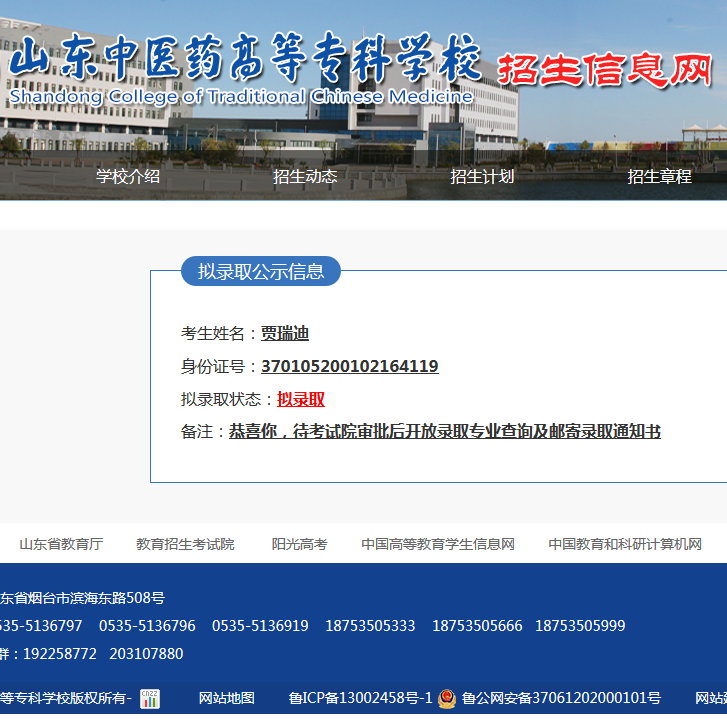Open the 鲁公网安备37061202000101号 link
Viewport: 727px width, 727px height.
[561, 698]
